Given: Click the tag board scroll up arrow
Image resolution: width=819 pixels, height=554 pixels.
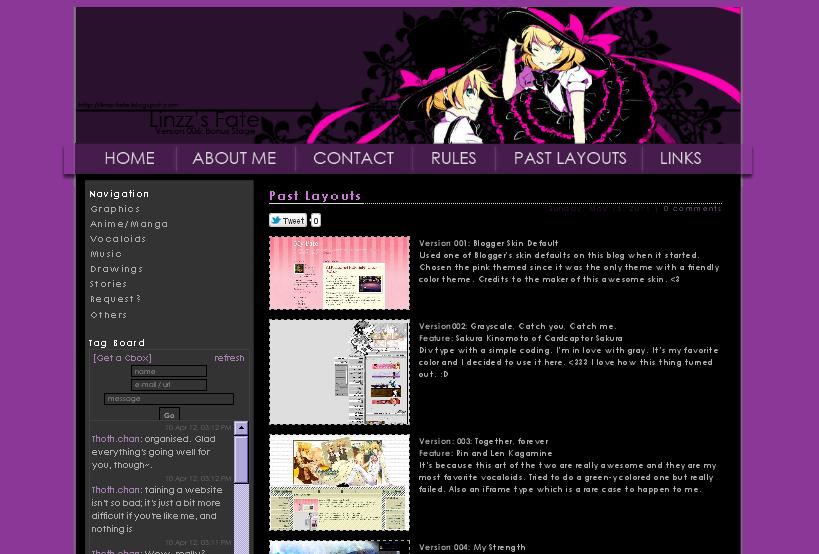Looking at the screenshot, I should 241,428.
